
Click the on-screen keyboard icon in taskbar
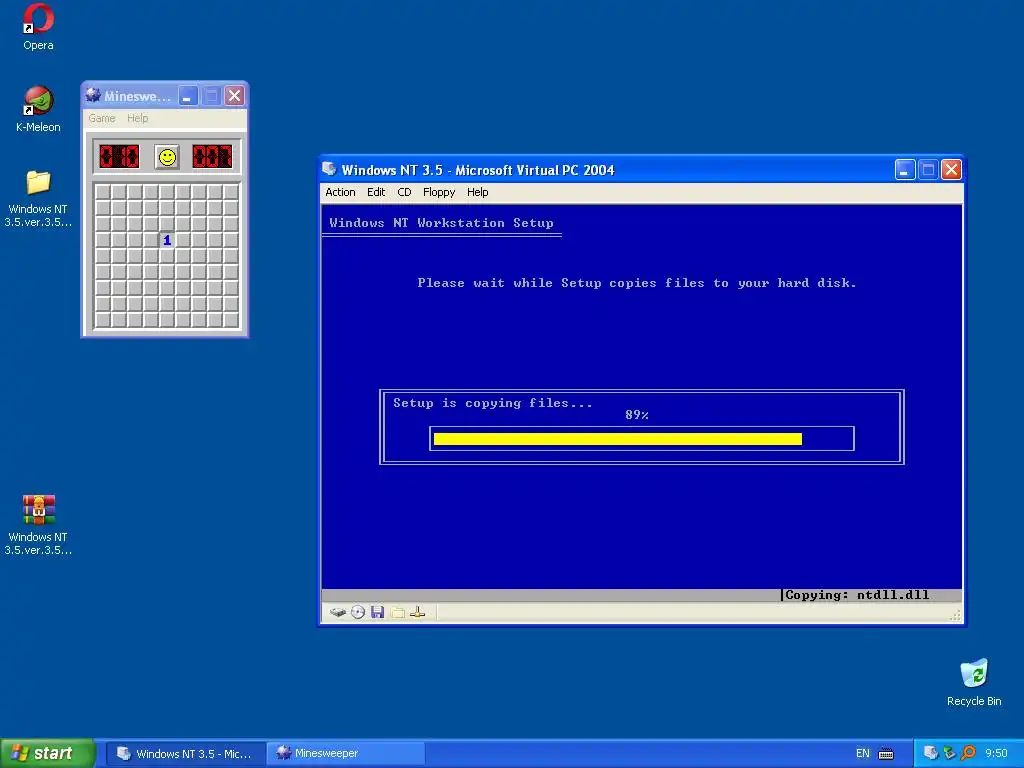(x=886, y=754)
